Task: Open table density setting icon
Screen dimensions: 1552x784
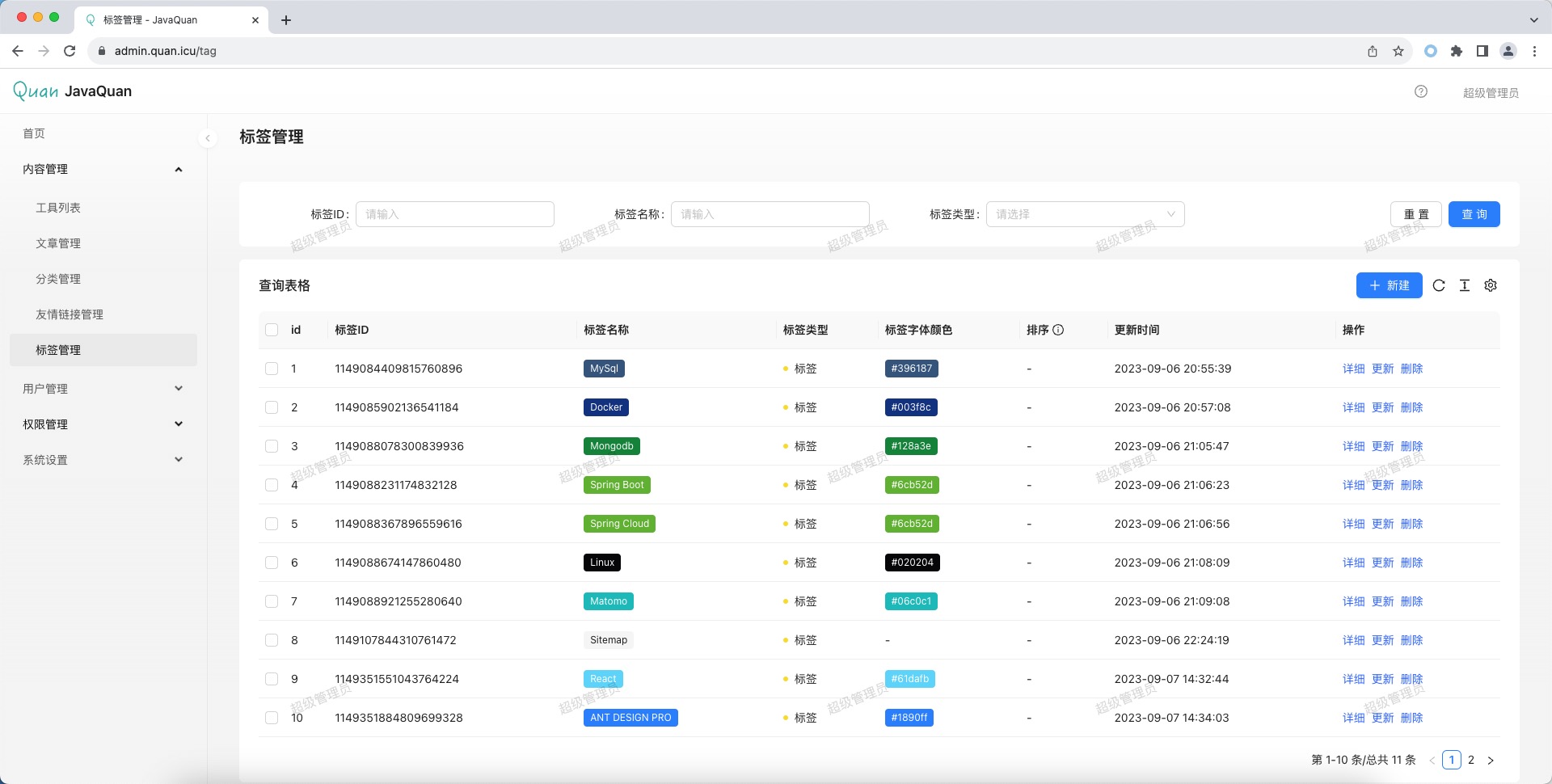Action: (x=1465, y=285)
